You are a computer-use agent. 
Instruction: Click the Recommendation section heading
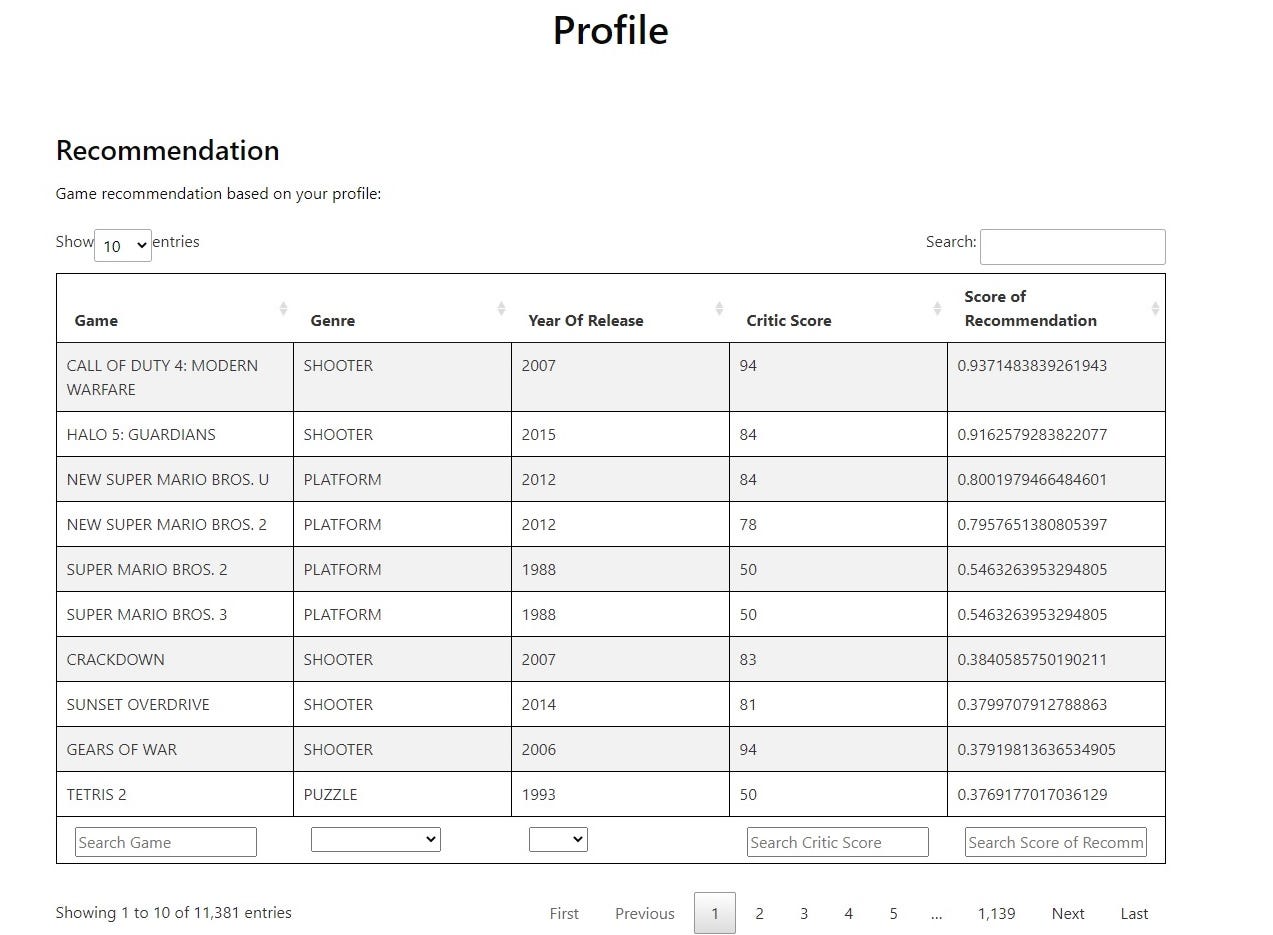168,150
